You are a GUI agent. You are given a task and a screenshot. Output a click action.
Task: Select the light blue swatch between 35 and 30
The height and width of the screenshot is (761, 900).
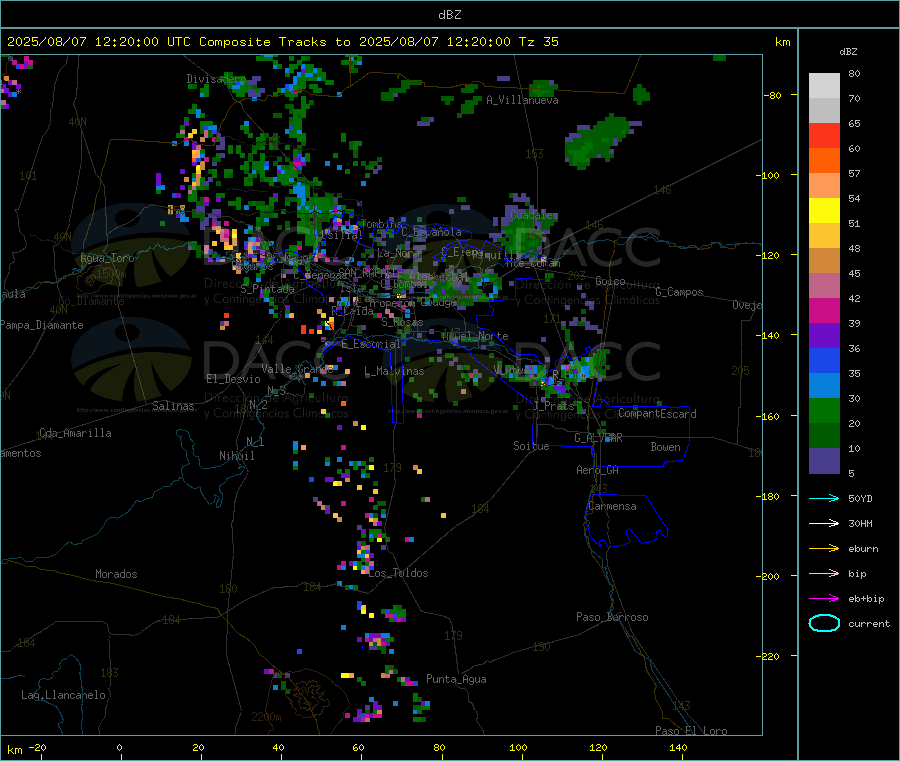pyautogui.click(x=824, y=386)
